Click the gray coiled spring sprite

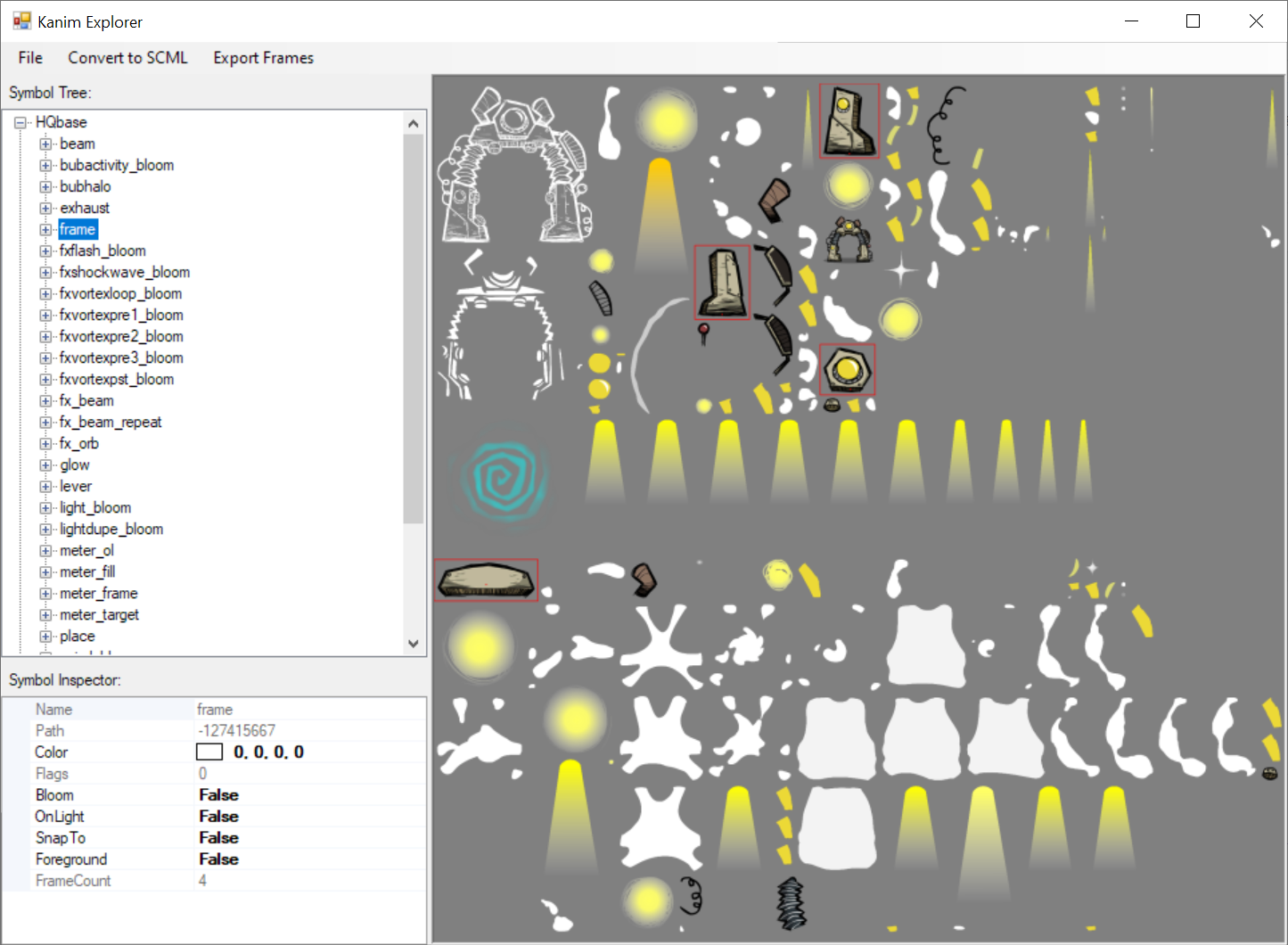tap(791, 903)
